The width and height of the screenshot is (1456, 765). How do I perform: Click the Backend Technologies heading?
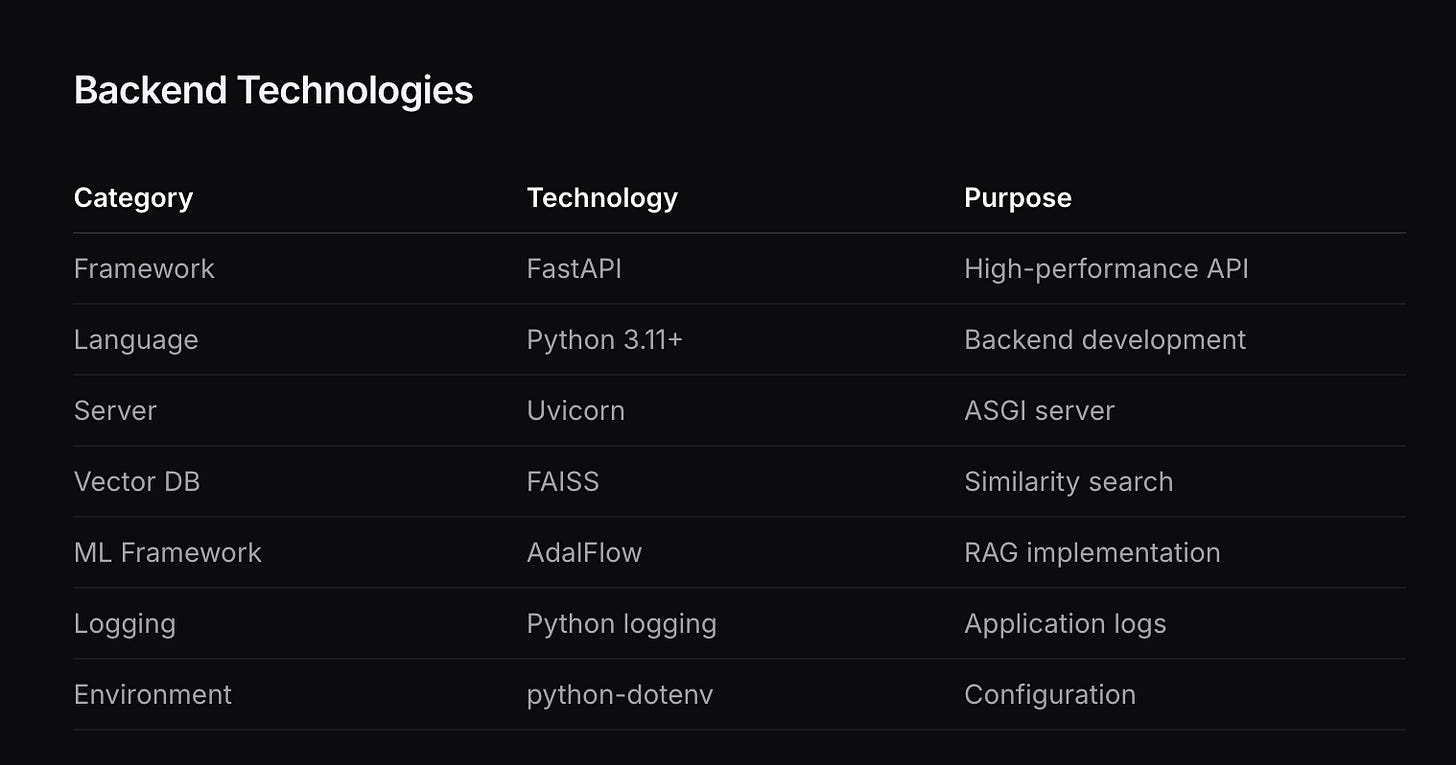tap(273, 91)
